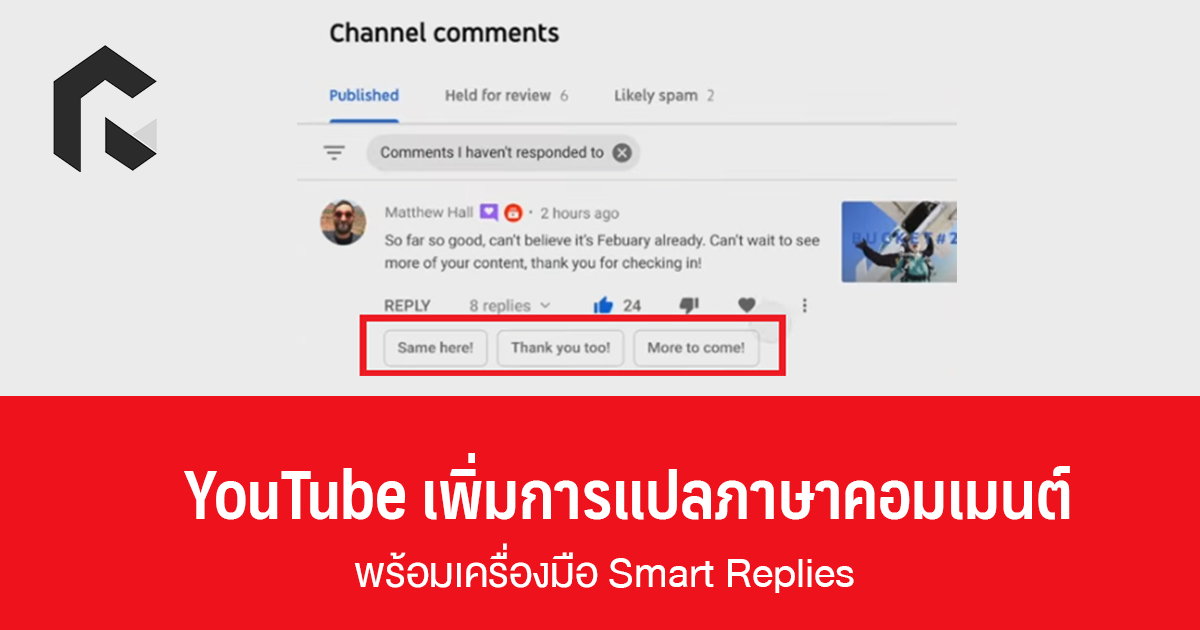
Task: Open the video thumbnail beside the comment
Action: (899, 241)
